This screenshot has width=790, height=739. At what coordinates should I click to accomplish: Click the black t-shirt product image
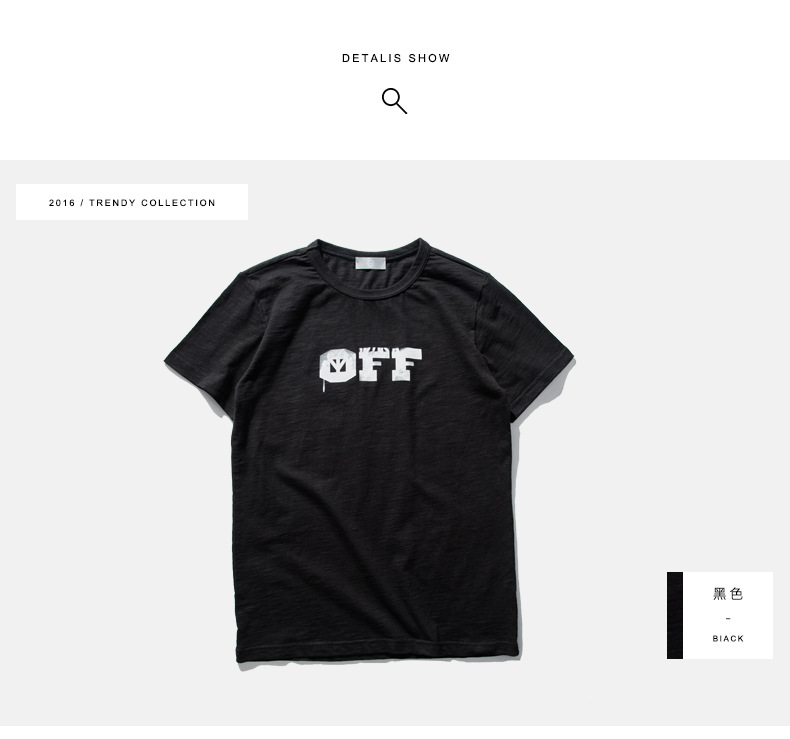point(369,451)
